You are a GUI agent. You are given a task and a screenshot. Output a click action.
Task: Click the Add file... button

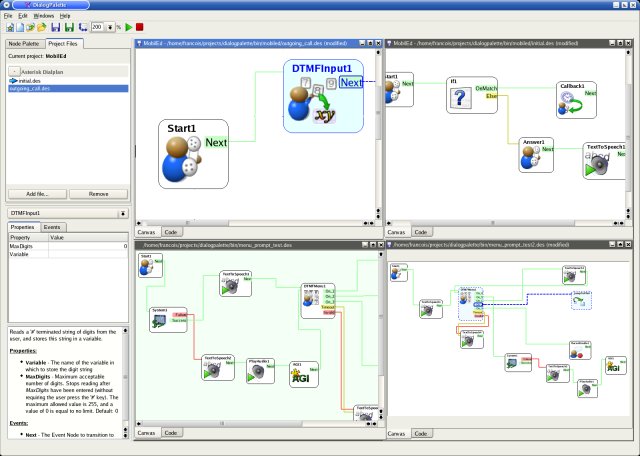pos(36,193)
